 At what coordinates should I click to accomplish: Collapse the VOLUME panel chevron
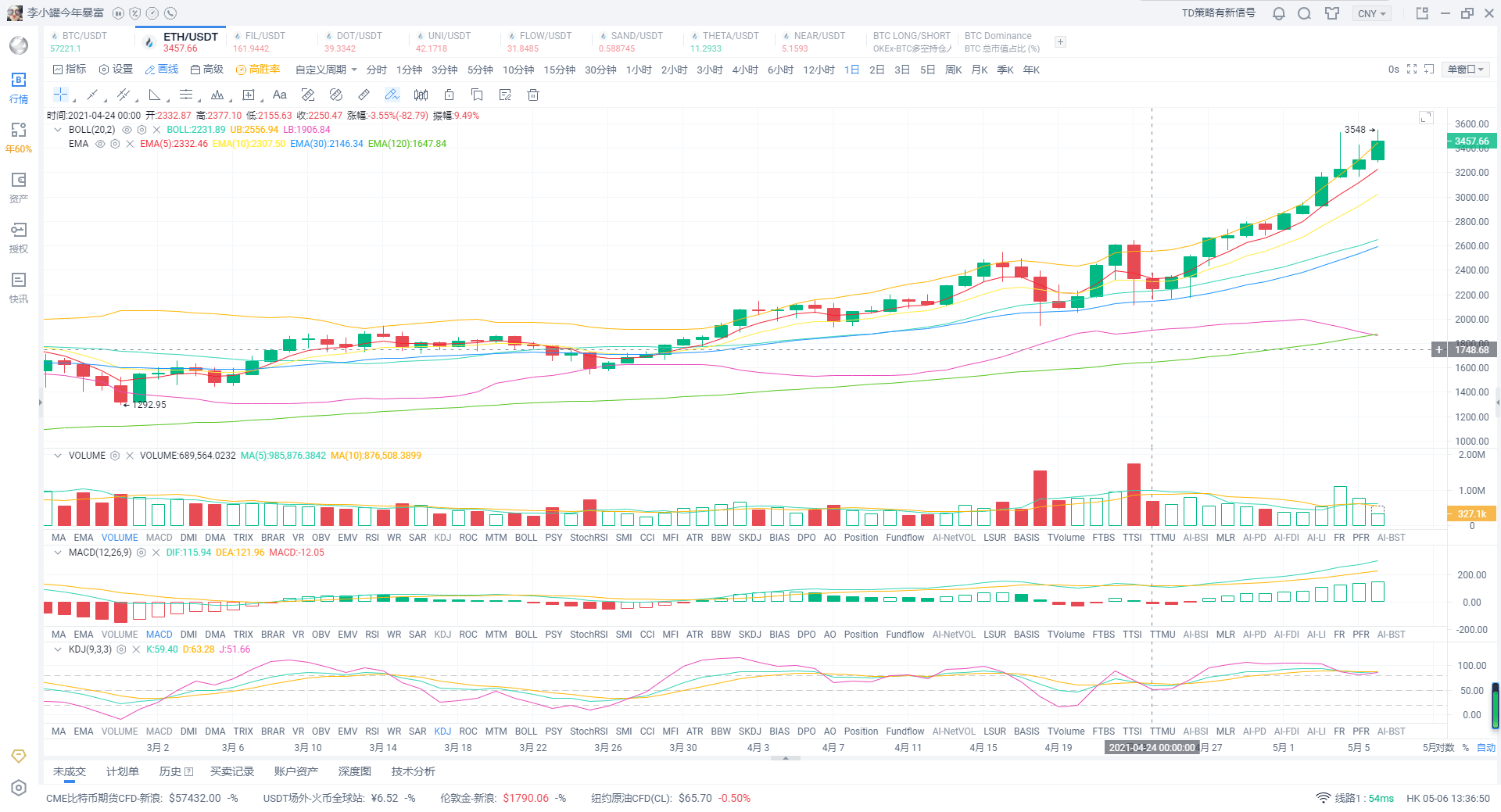pos(58,456)
